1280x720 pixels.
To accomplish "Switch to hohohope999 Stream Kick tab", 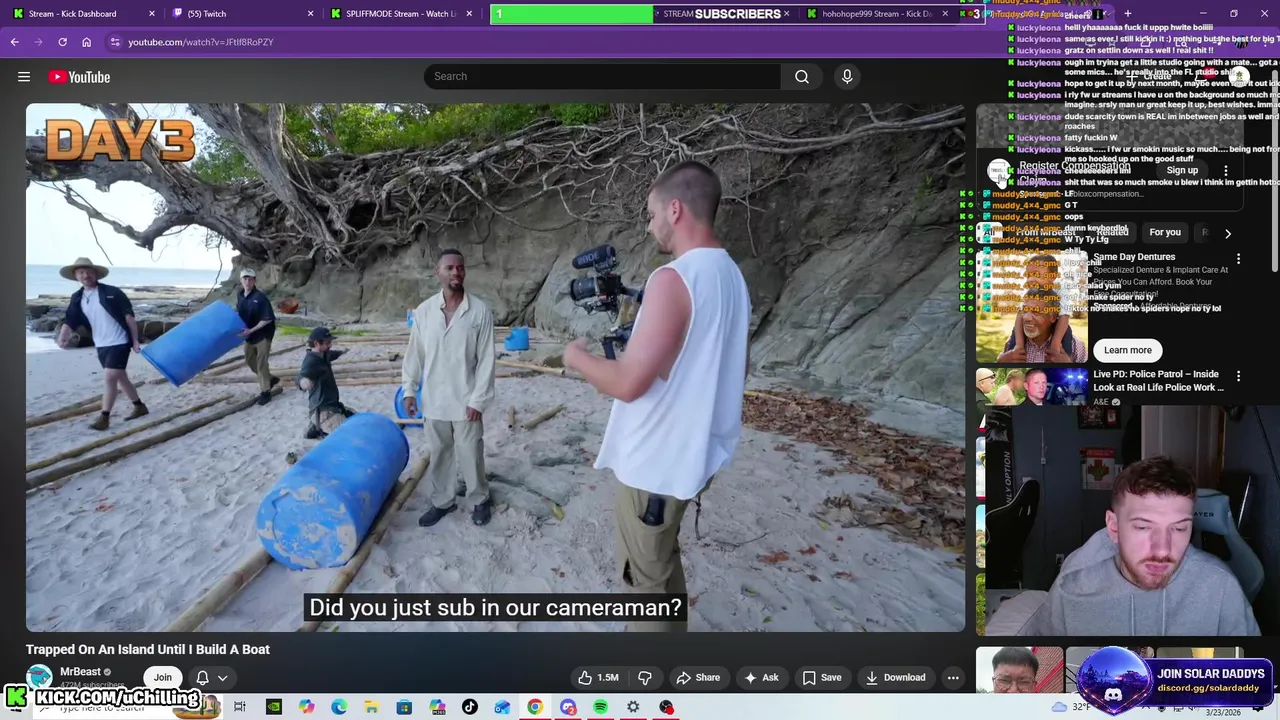I will click(x=876, y=14).
